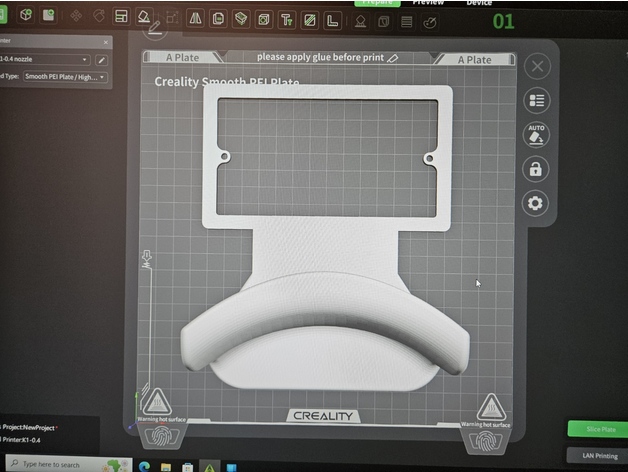Click the add model cube icon

[26, 16]
